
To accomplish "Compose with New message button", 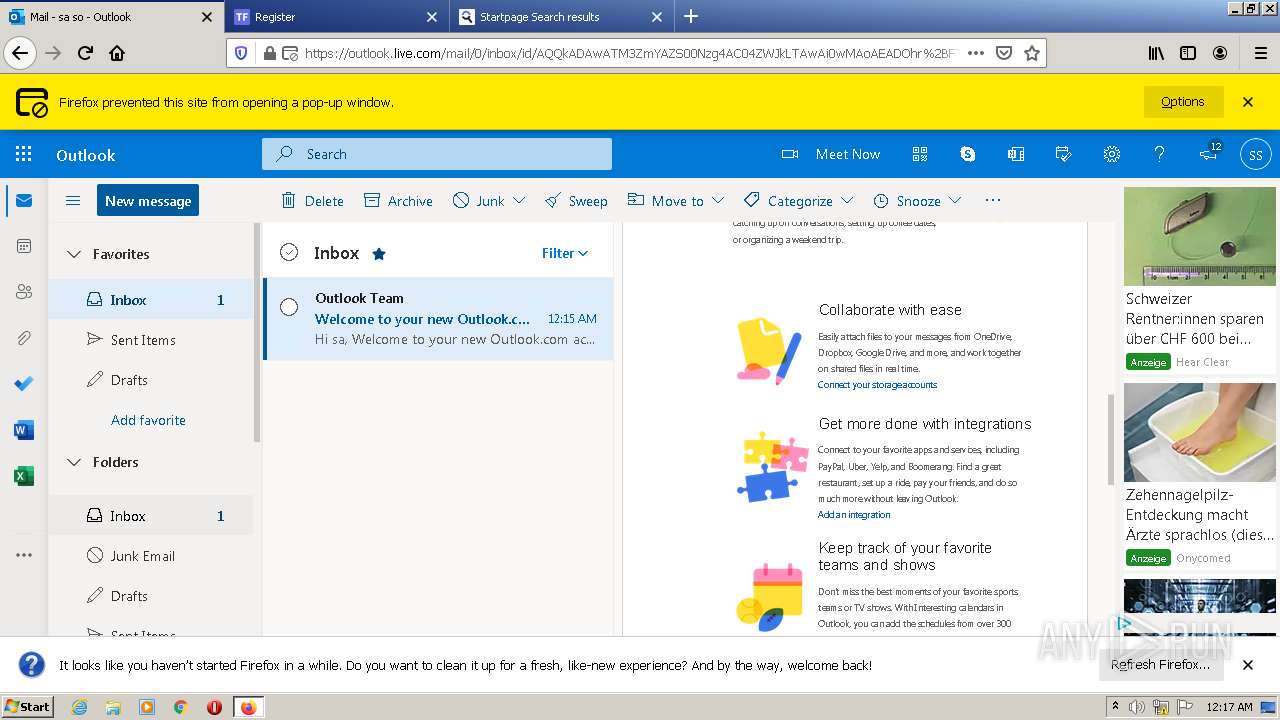I will pyautogui.click(x=148, y=200).
